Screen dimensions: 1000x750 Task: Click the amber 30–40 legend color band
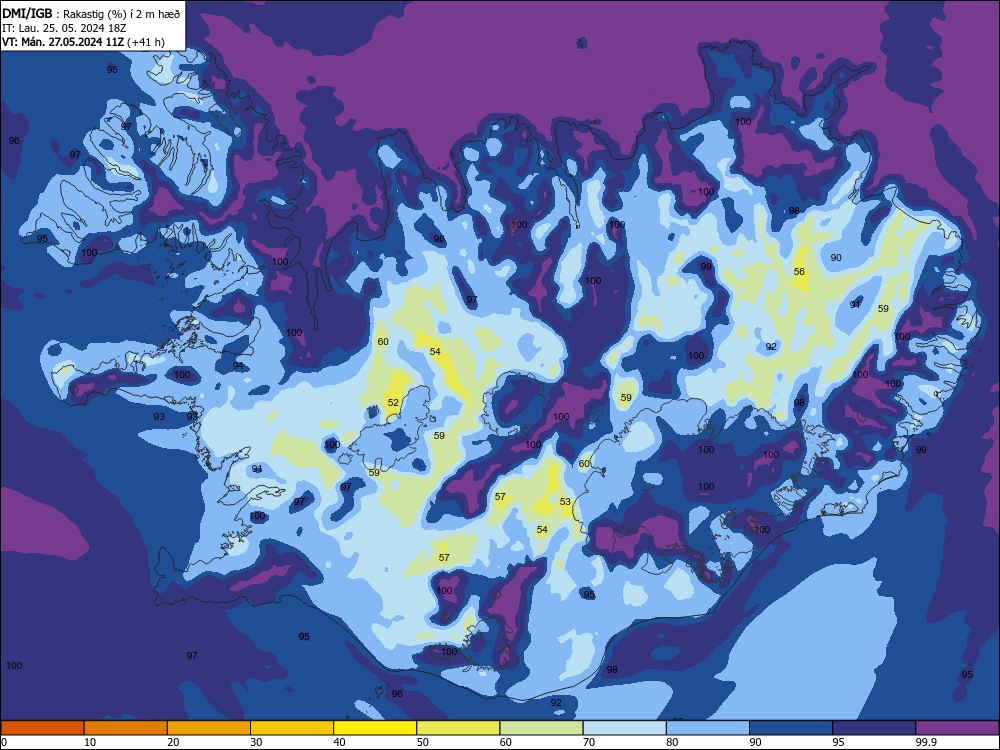point(292,728)
